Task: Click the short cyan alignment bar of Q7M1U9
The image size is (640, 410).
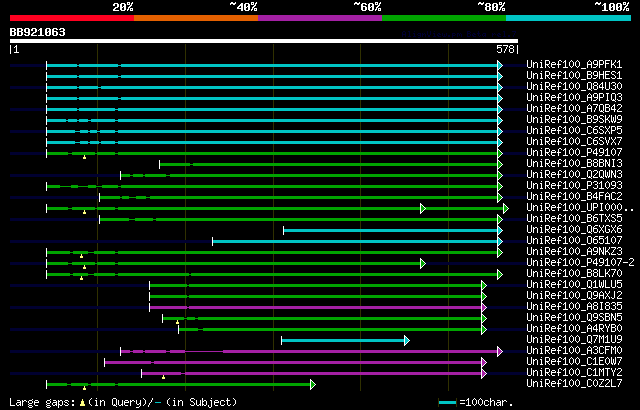Action: (343, 341)
